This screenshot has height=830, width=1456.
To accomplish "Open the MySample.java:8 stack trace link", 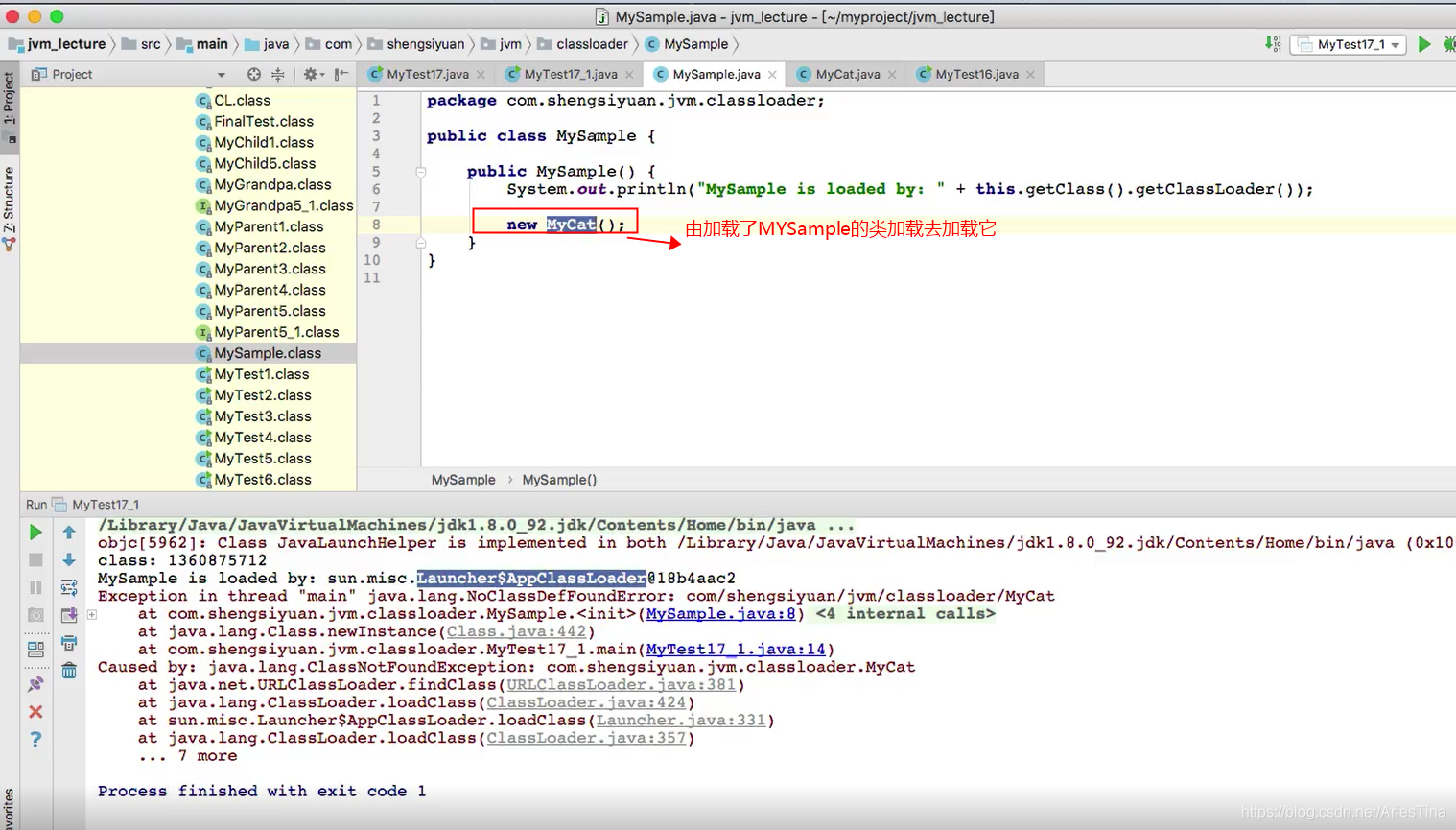I will coord(720,614).
